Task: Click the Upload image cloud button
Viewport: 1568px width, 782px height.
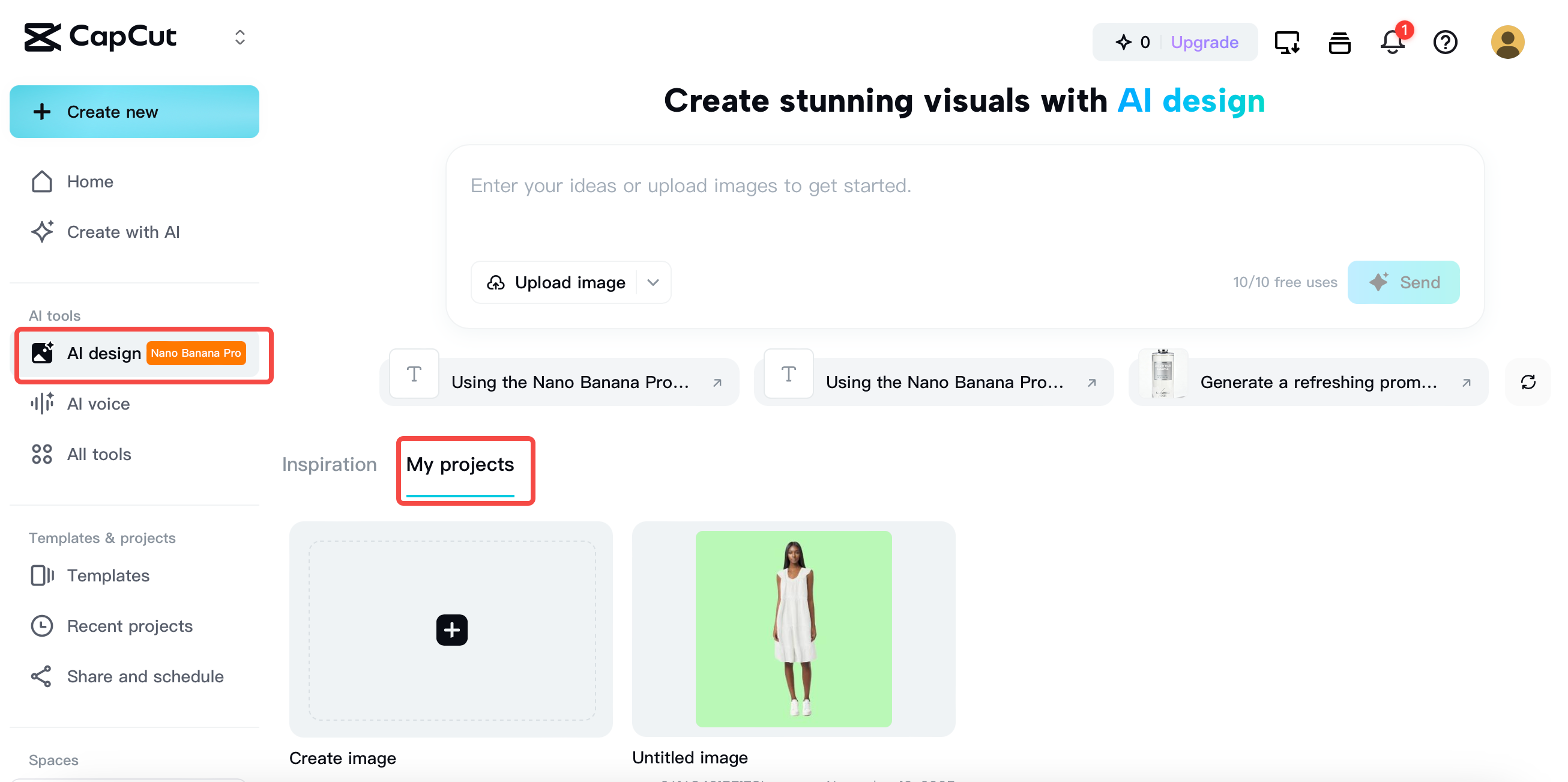Action: click(x=556, y=282)
